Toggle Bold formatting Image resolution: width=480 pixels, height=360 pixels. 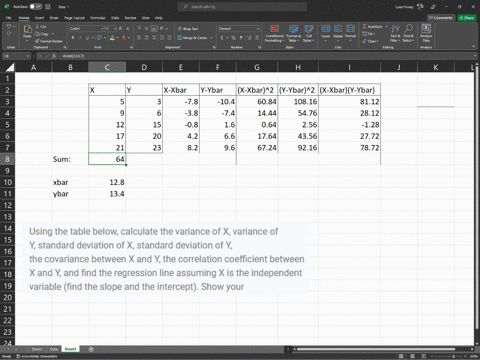pyautogui.click(x=73, y=38)
